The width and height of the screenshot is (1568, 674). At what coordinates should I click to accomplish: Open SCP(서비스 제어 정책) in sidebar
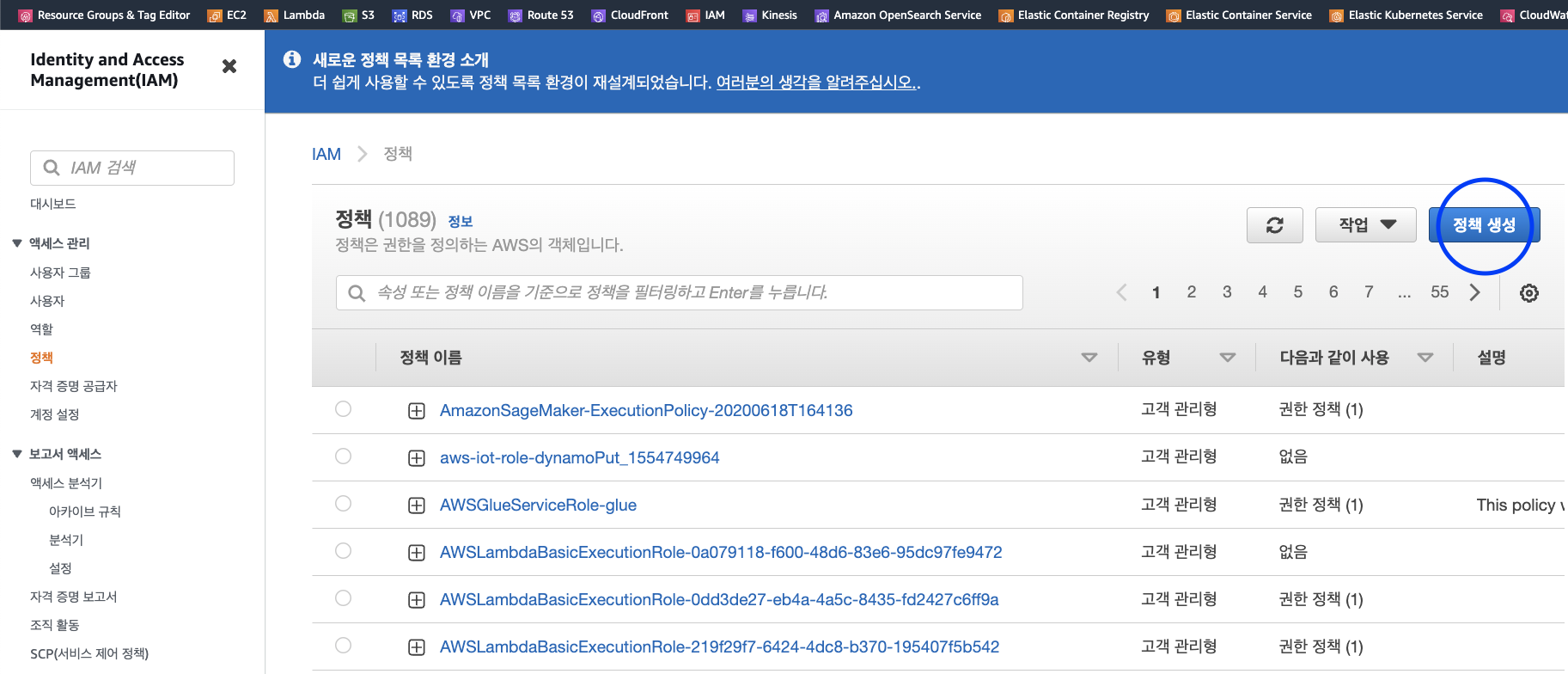(89, 653)
